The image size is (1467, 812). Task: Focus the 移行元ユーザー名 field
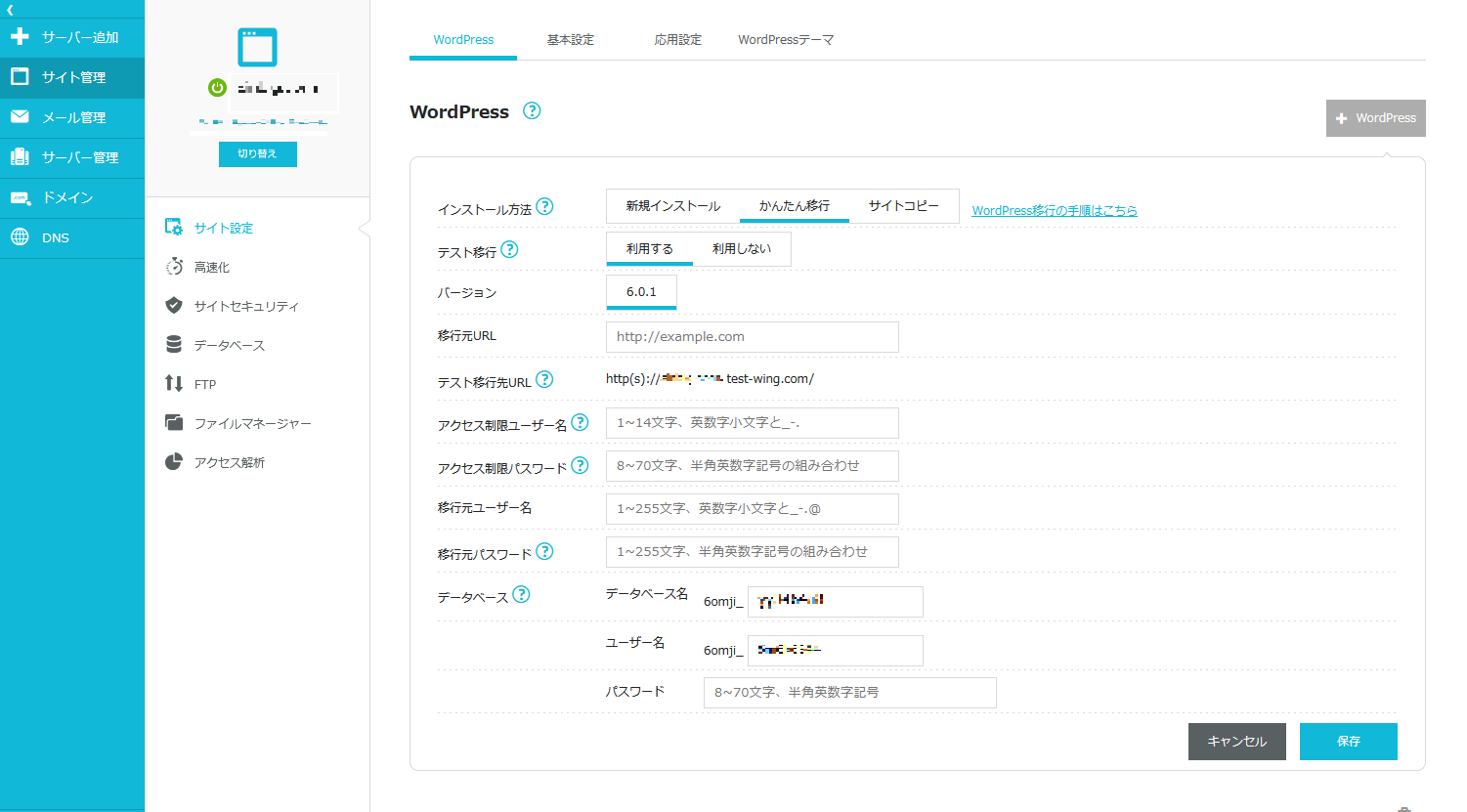(753, 509)
